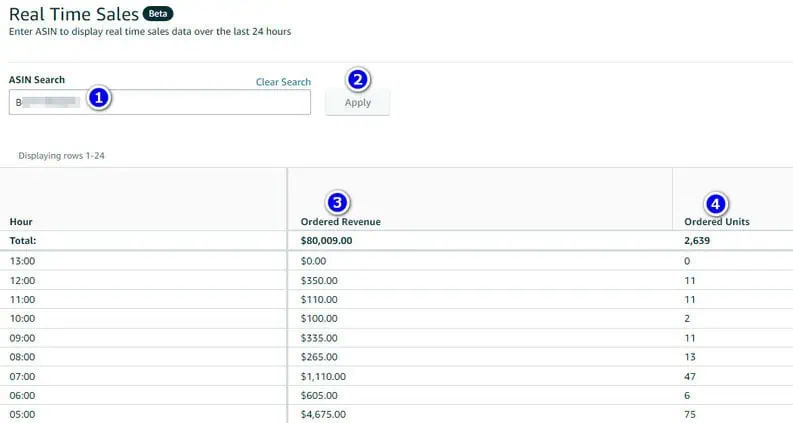
Task: Click the Total: row label
Action: (23, 240)
